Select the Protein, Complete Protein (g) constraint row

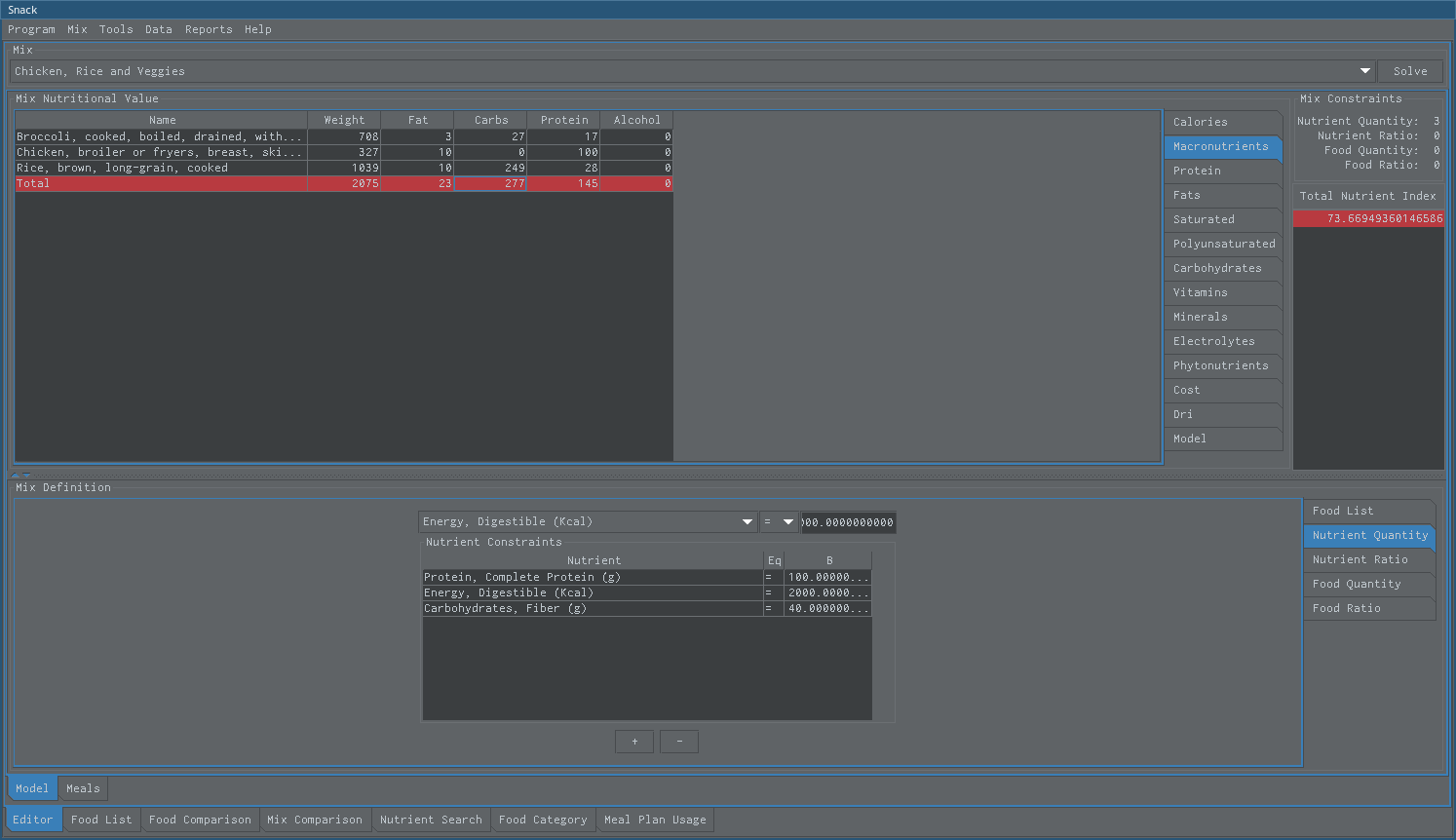[x=647, y=577]
